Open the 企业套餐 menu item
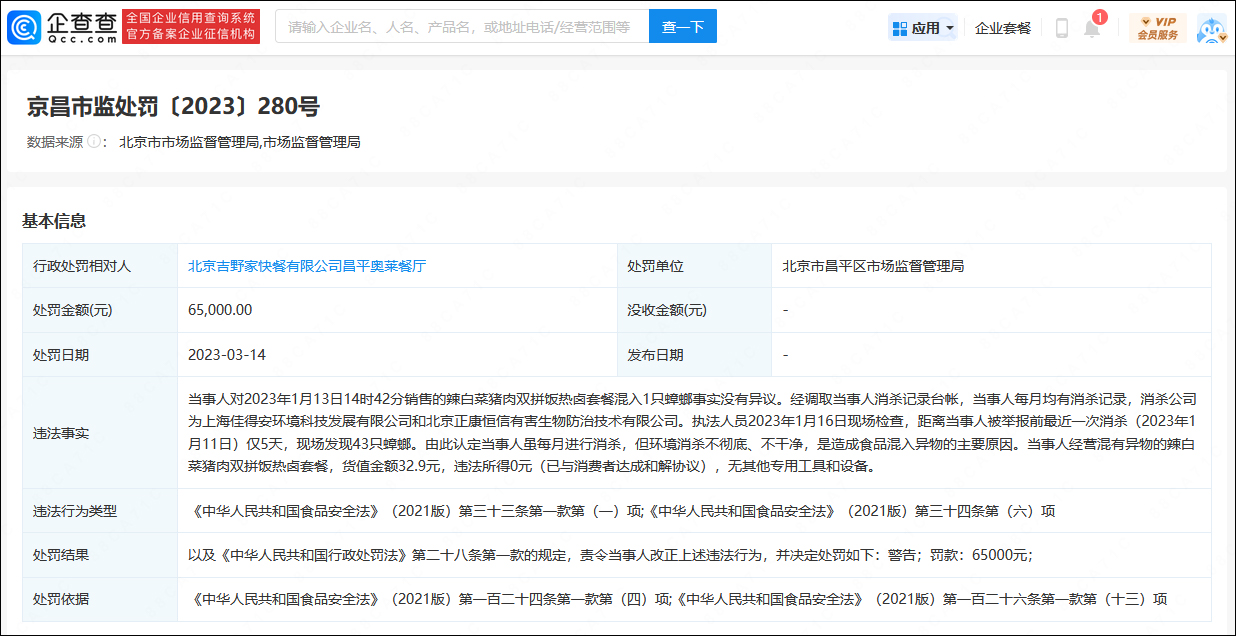Viewport: 1236px width, 636px height. click(x=1003, y=28)
